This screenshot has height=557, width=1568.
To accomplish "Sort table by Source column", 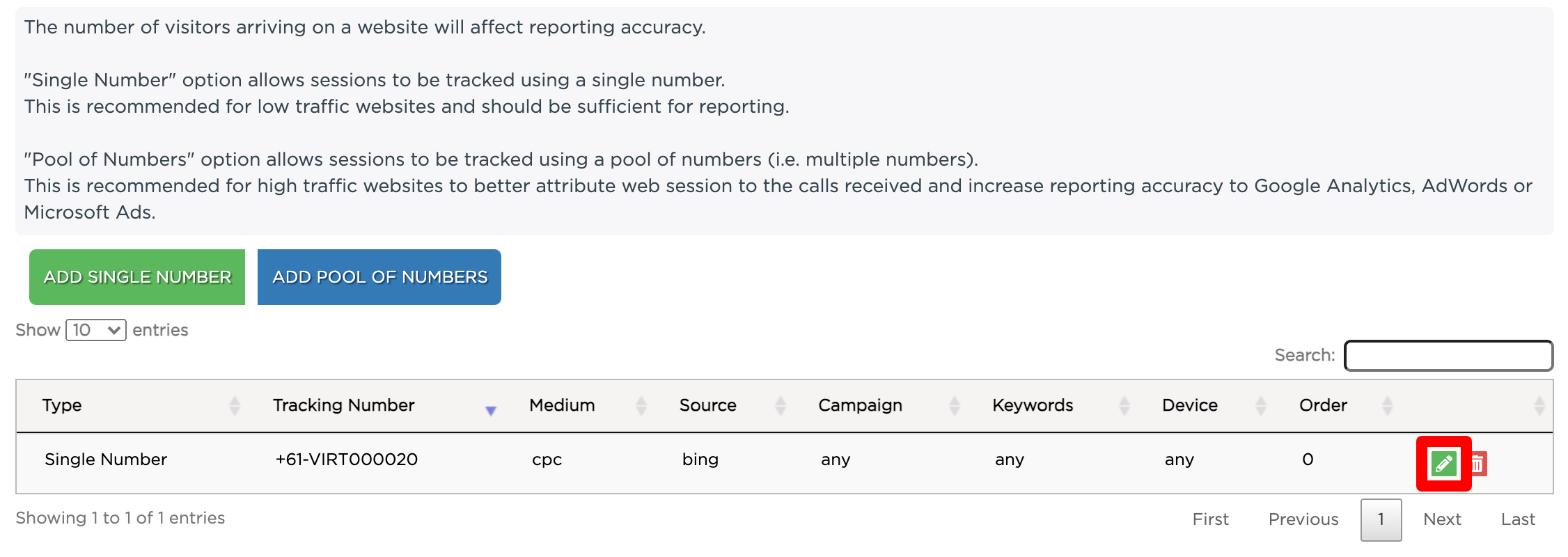I will click(781, 405).
